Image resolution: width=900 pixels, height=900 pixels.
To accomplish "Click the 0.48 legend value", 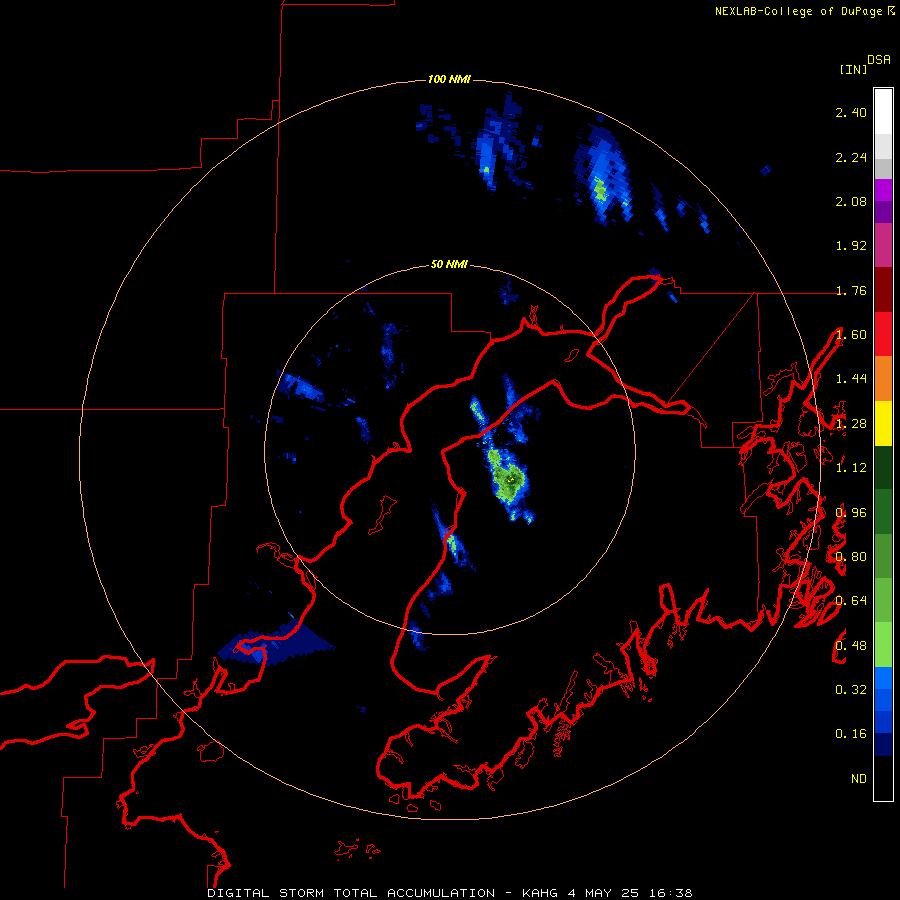I will point(851,646).
